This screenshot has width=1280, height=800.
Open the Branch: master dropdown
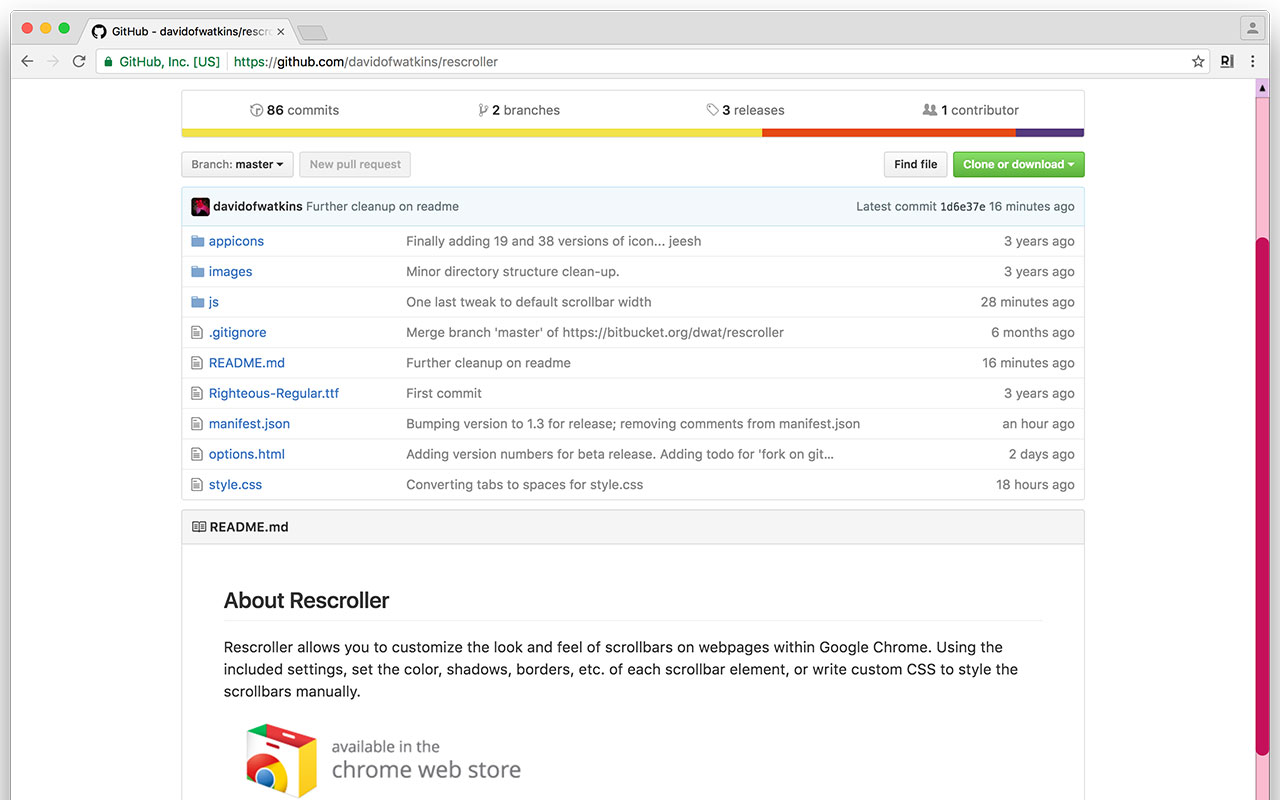(x=236, y=164)
